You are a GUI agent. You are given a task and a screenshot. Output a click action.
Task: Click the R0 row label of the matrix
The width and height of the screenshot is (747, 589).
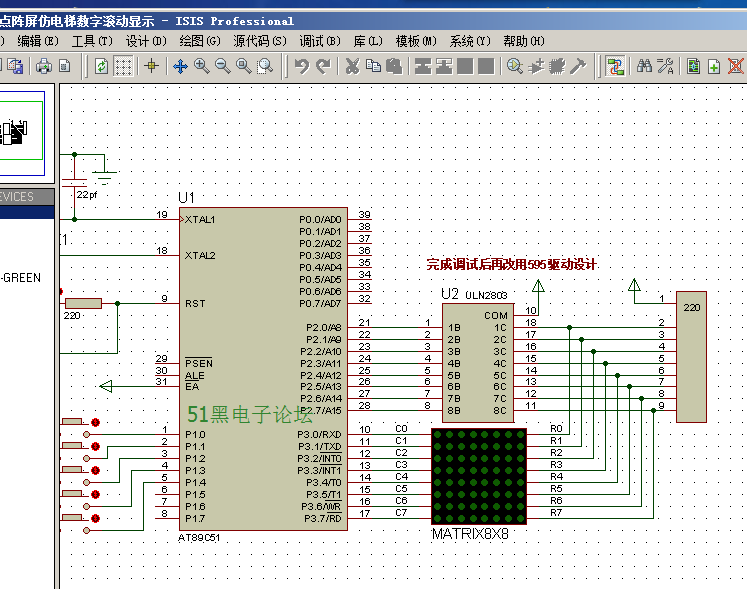(556, 428)
